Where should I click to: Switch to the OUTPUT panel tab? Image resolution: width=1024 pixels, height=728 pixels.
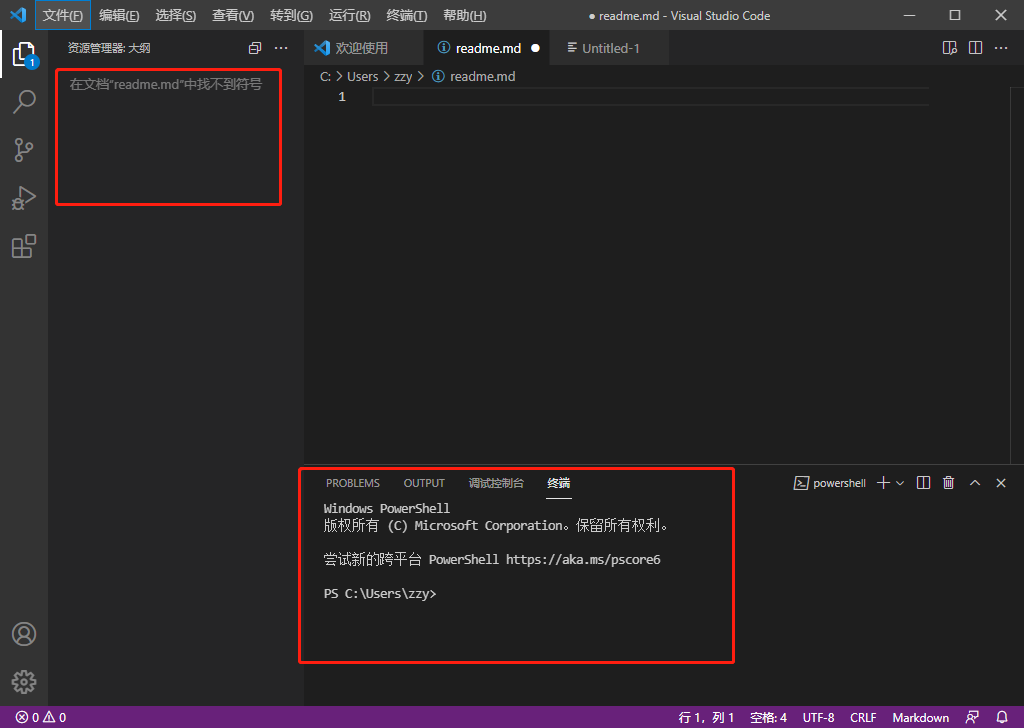424,483
